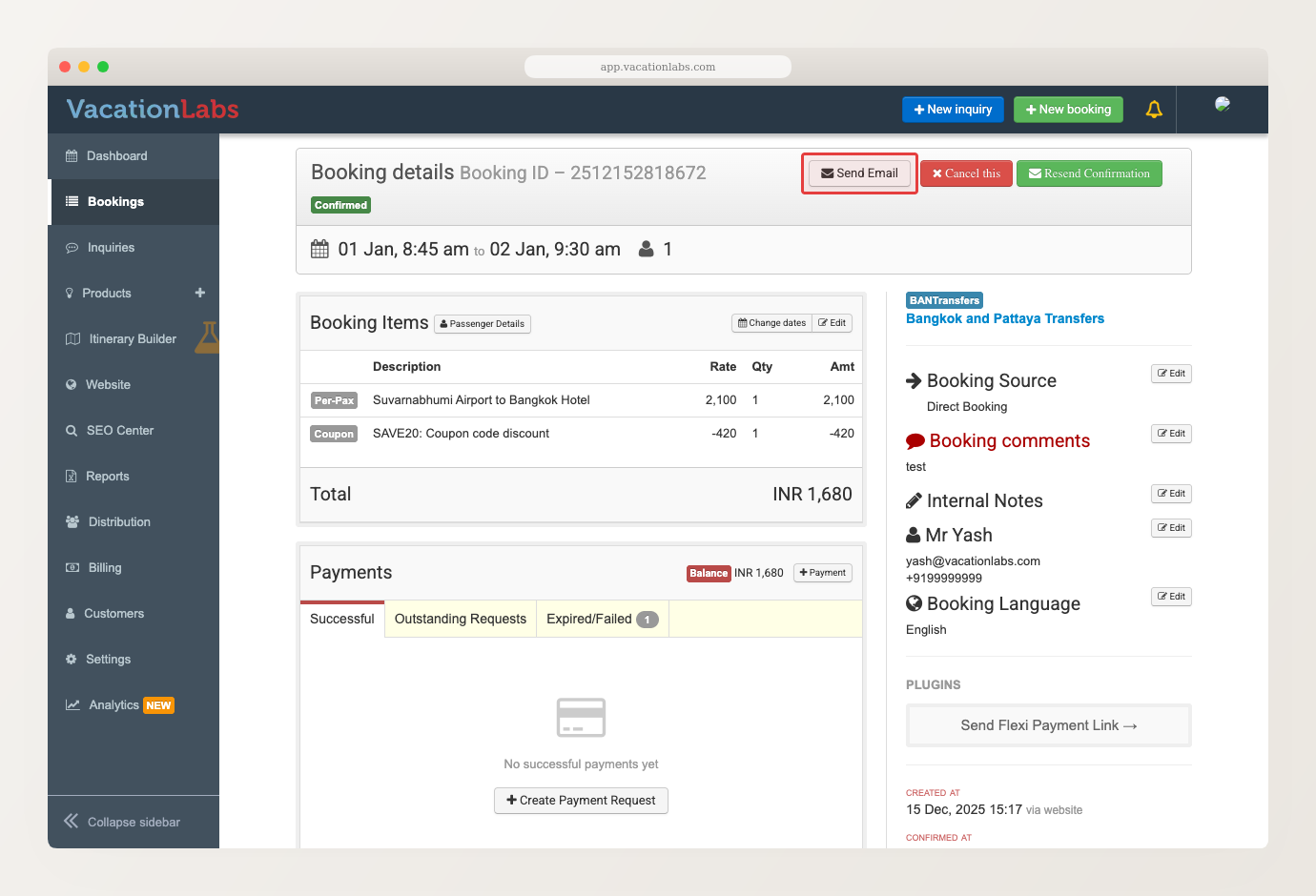Image resolution: width=1316 pixels, height=896 pixels.
Task: Click the Per-Pax label
Action: tap(335, 400)
